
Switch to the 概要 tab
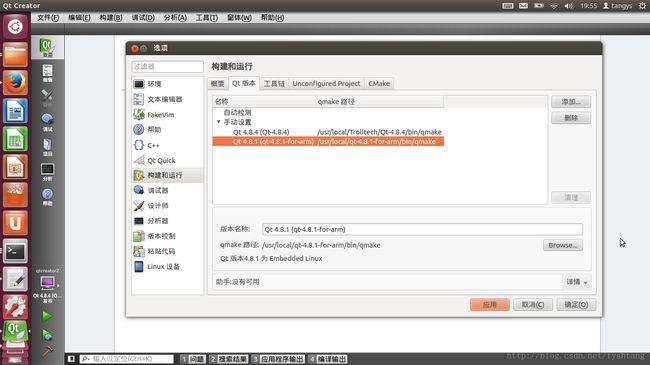coord(218,84)
